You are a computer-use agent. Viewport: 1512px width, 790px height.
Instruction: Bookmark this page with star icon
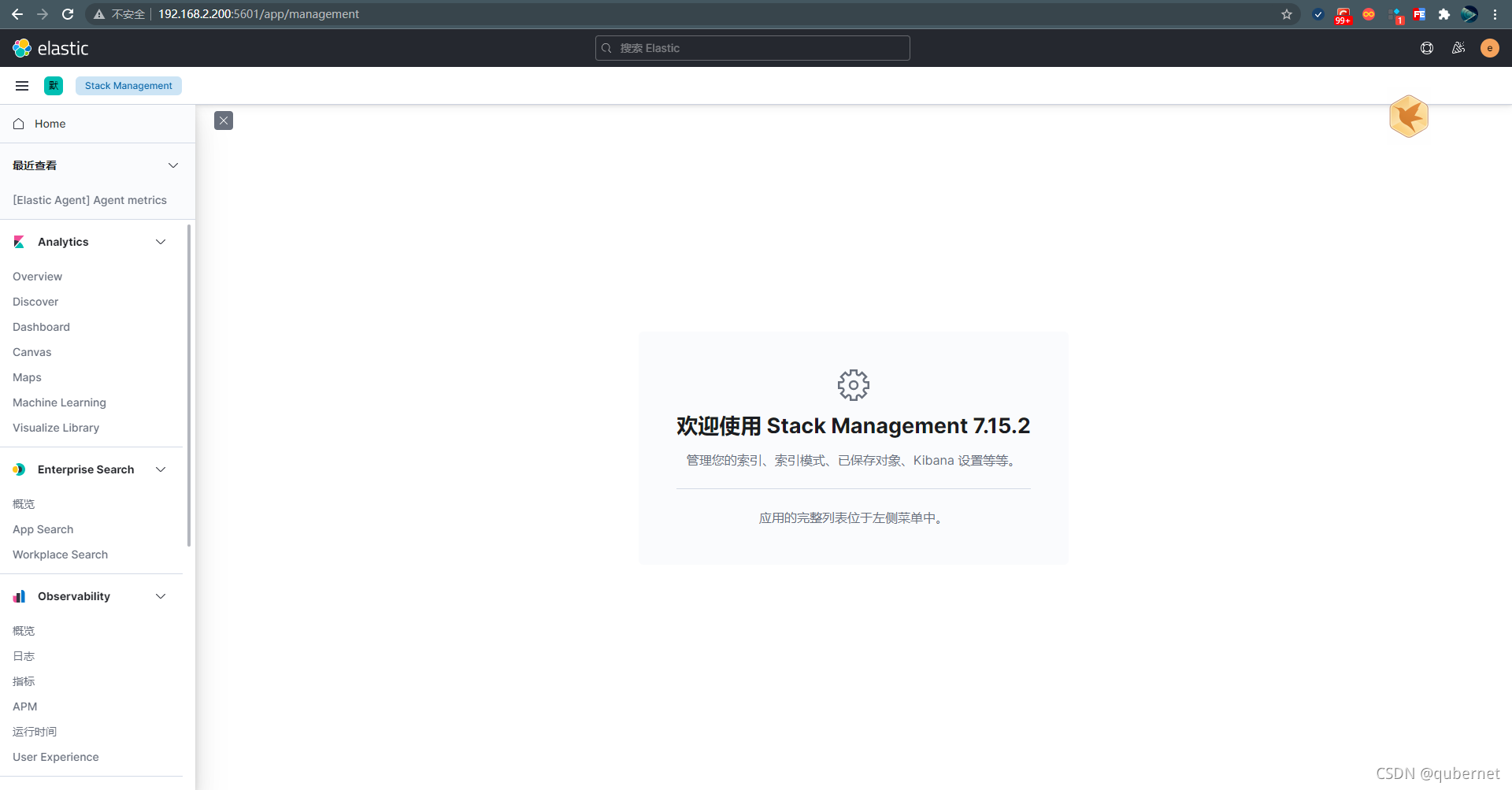(1287, 14)
